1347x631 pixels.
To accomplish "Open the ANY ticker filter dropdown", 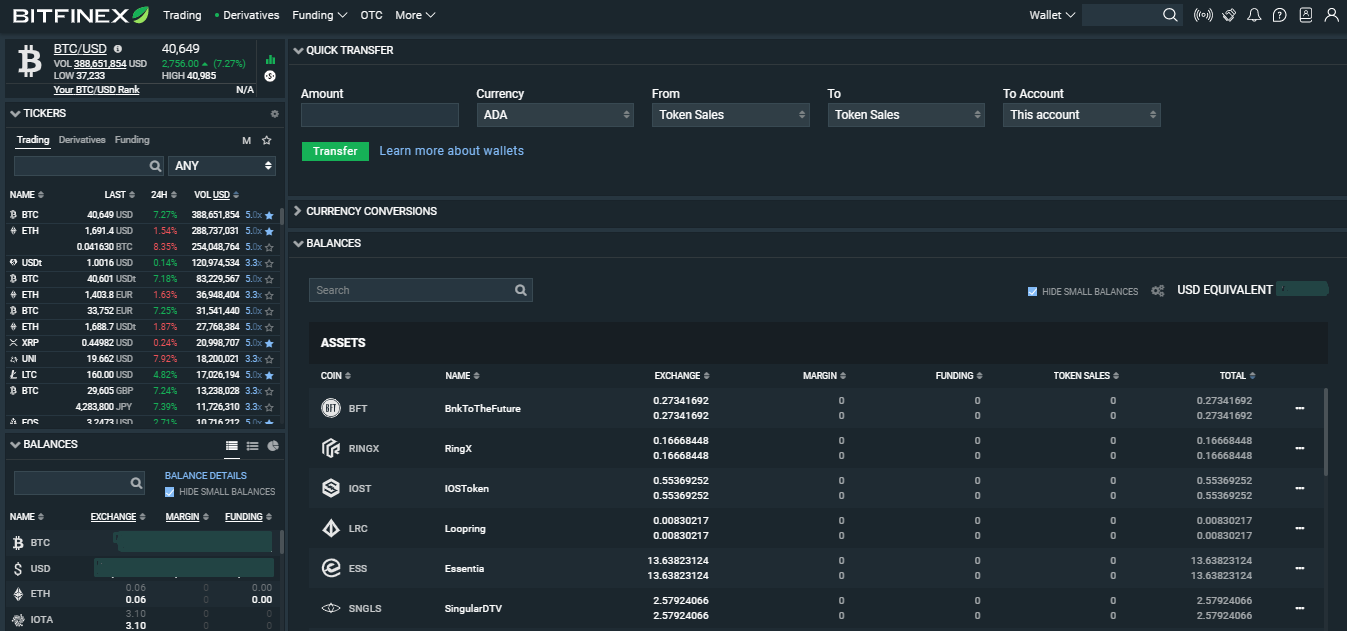I will coord(223,166).
